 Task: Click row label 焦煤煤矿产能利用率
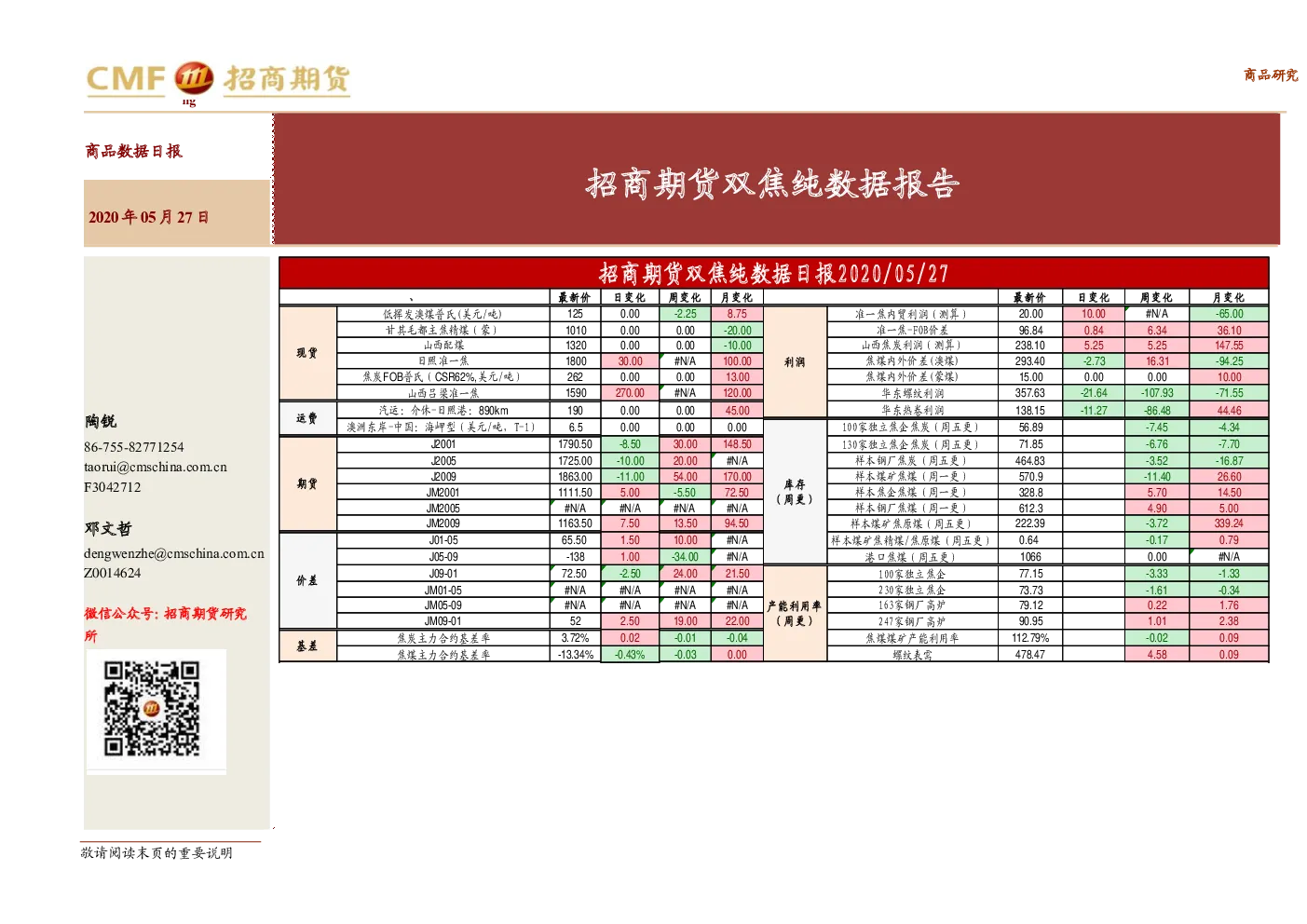(912, 638)
